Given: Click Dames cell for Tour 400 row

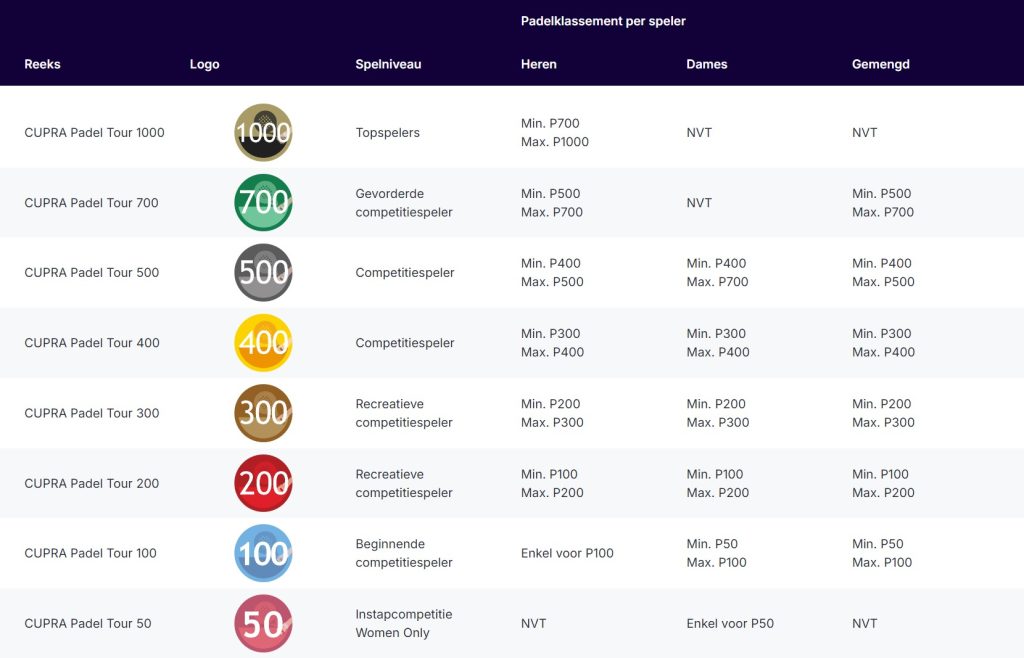Looking at the screenshot, I should coord(718,343).
